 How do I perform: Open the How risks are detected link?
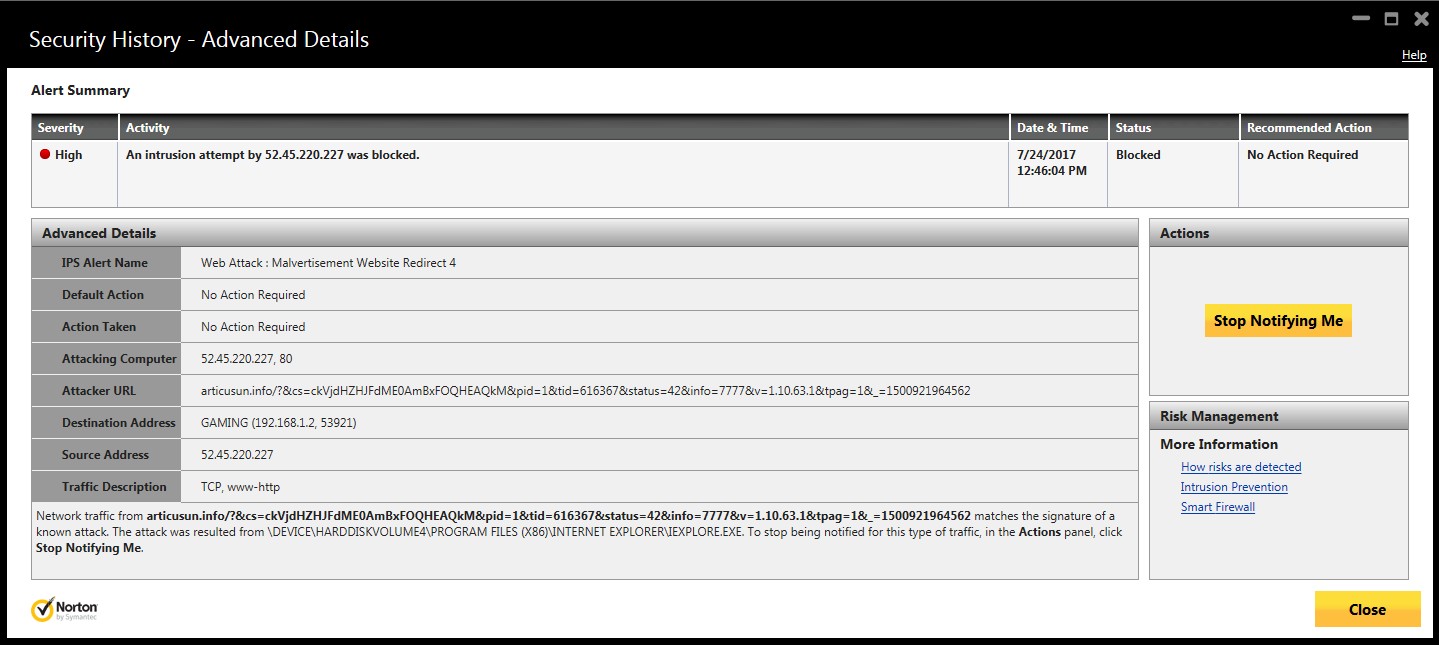pyautogui.click(x=1241, y=467)
